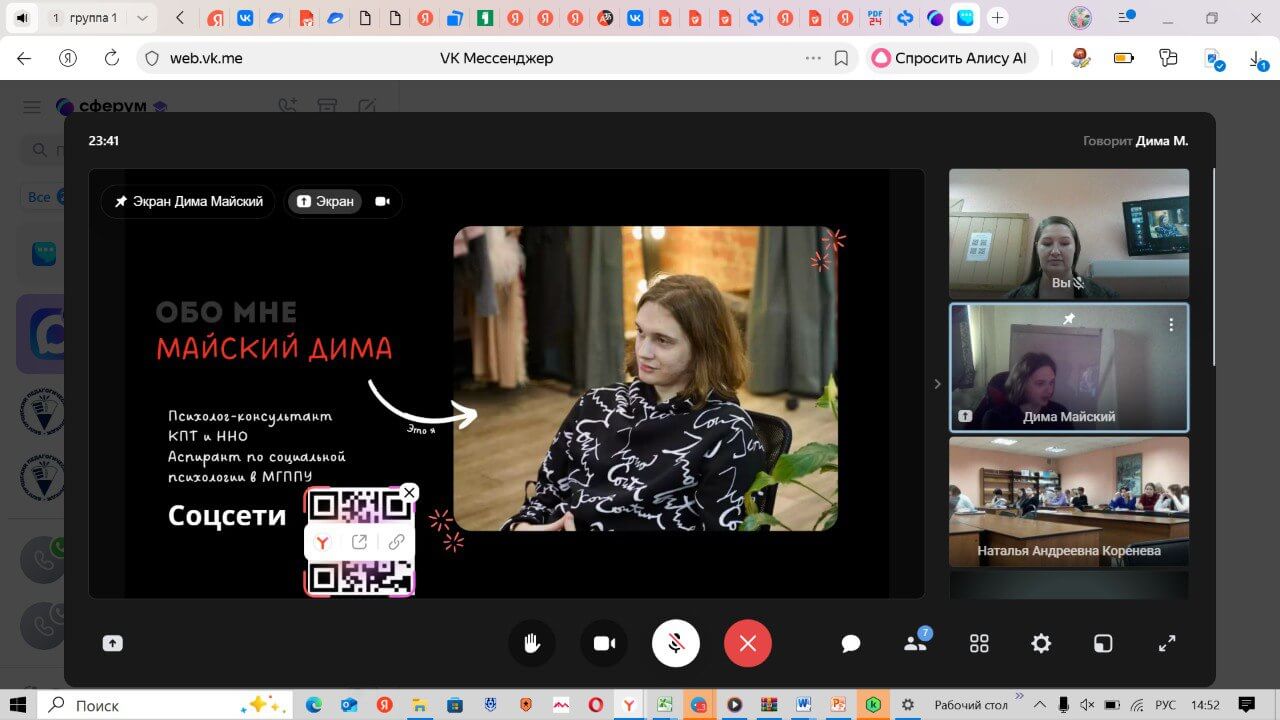Screen dimensions: 1280x720
Task: Select the Наталья Андреевна Коренева video thumbnail
Action: 1068,500
